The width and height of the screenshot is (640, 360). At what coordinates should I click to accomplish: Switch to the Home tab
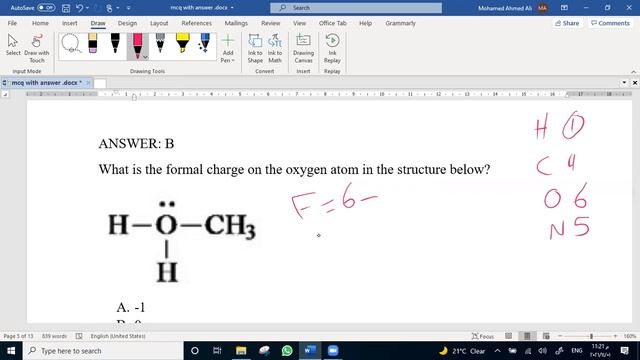pos(40,23)
